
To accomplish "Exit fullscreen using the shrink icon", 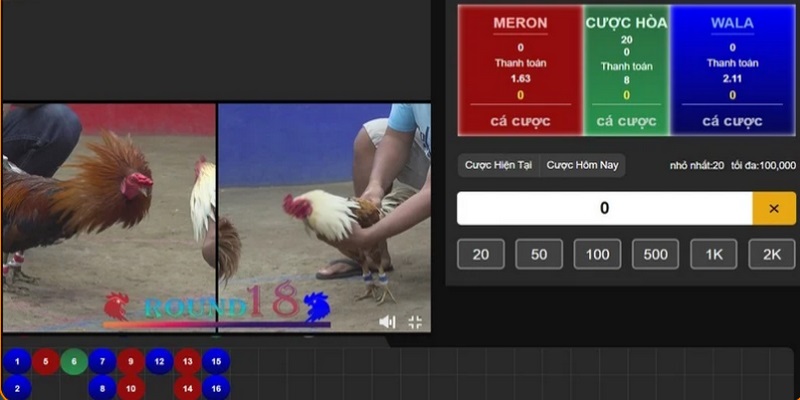I will coord(415,322).
